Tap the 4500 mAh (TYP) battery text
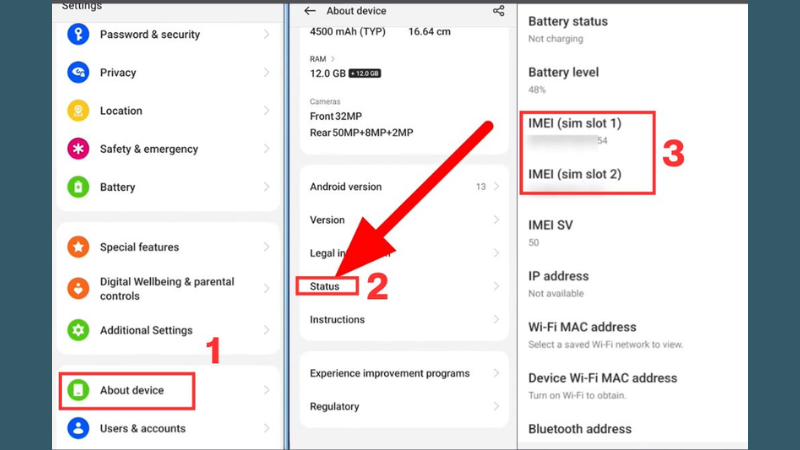800x450 pixels. coord(347,32)
